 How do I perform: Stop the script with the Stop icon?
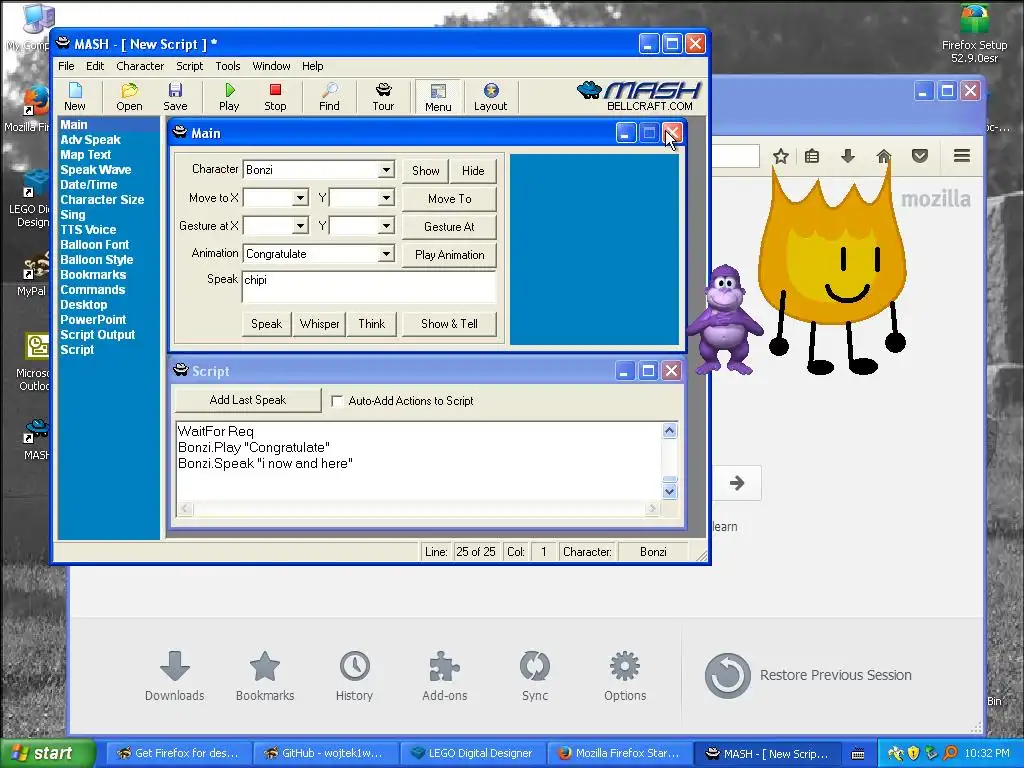pyautogui.click(x=275, y=97)
